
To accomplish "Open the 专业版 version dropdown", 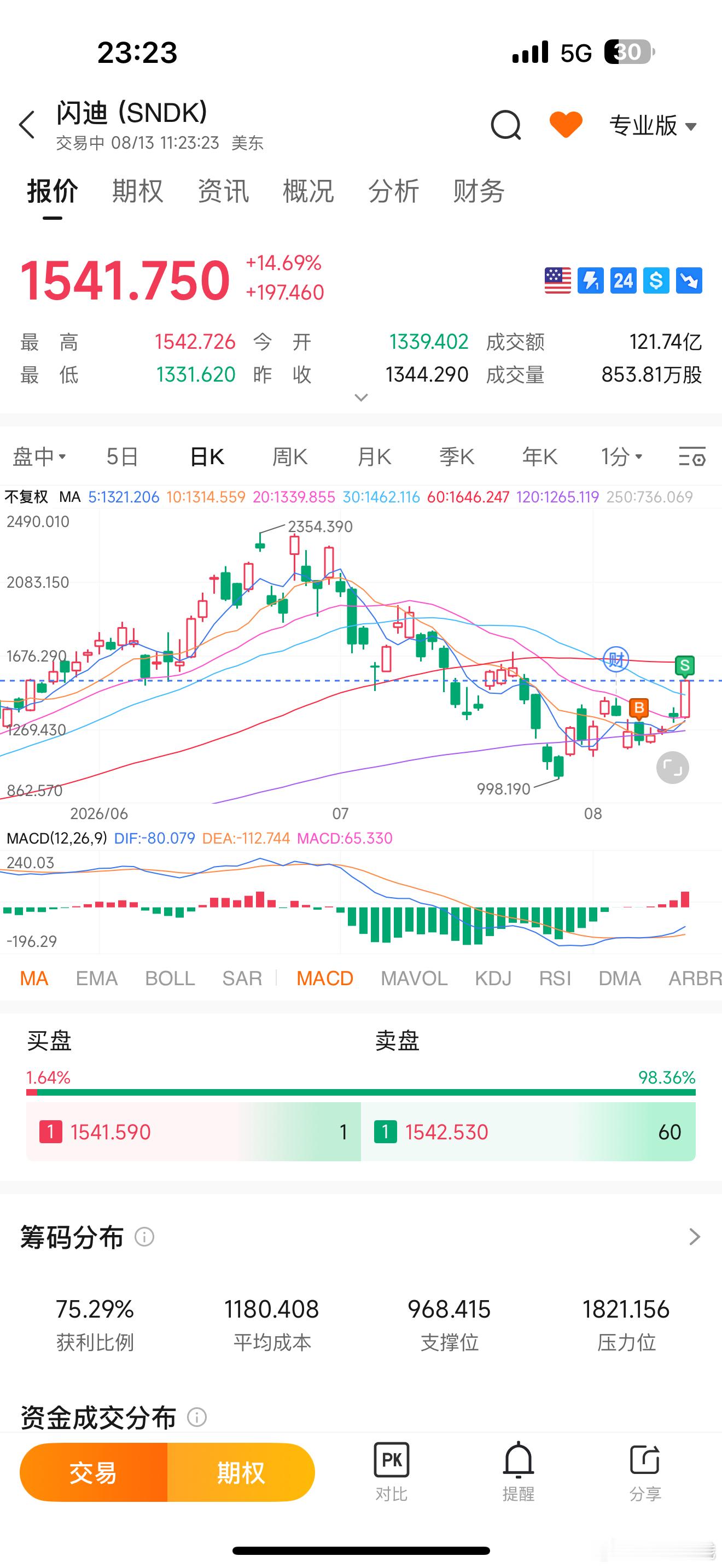I will point(653,125).
